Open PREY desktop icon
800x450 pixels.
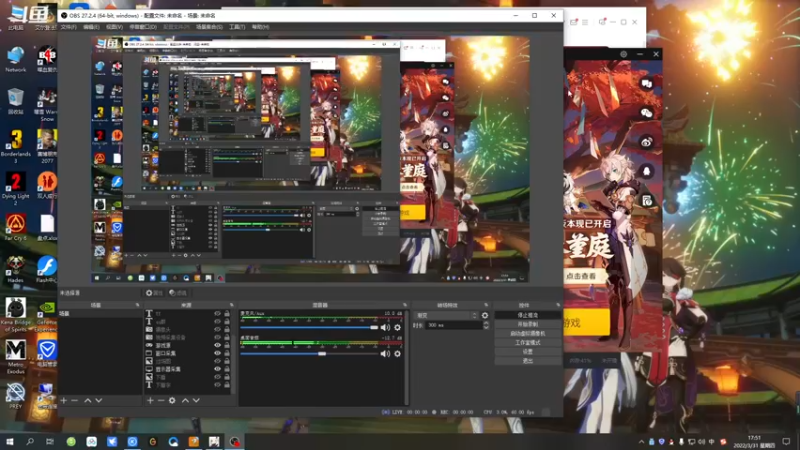click(16, 396)
